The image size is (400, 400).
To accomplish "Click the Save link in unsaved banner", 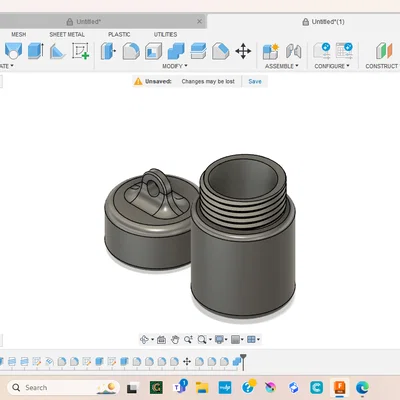I will click(255, 81).
